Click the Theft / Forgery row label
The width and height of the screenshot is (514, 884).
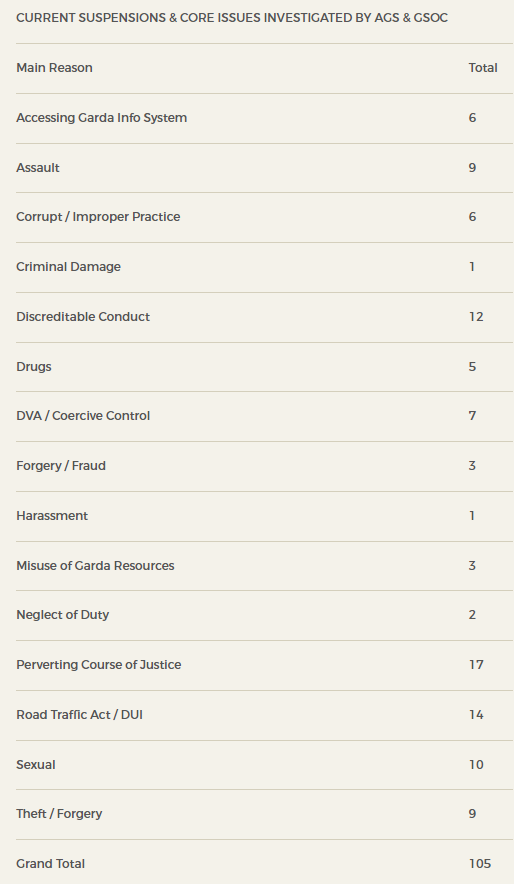point(59,814)
